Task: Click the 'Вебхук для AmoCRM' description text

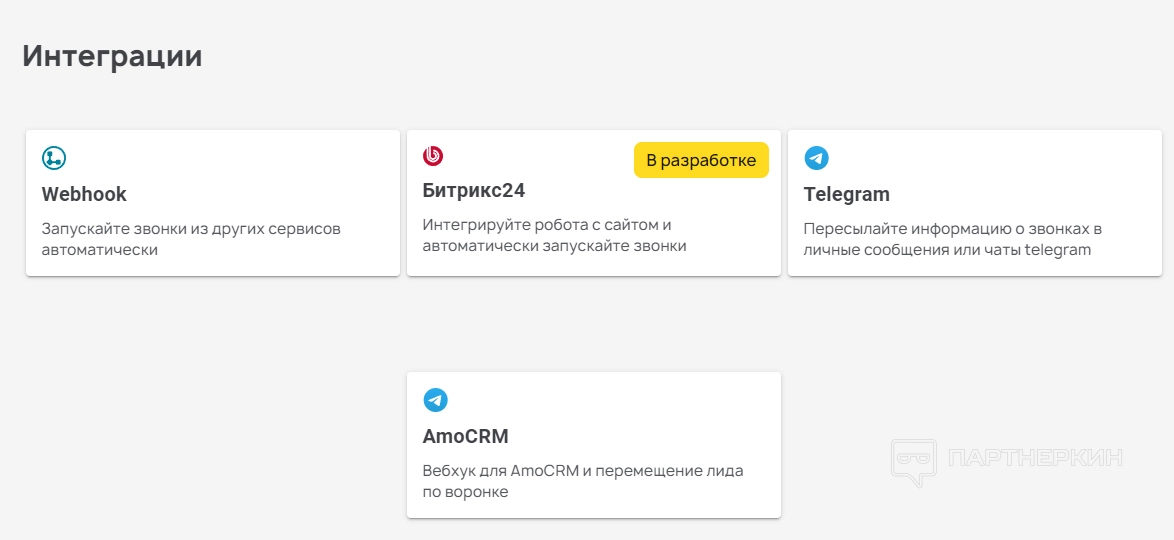Action: click(x=583, y=471)
